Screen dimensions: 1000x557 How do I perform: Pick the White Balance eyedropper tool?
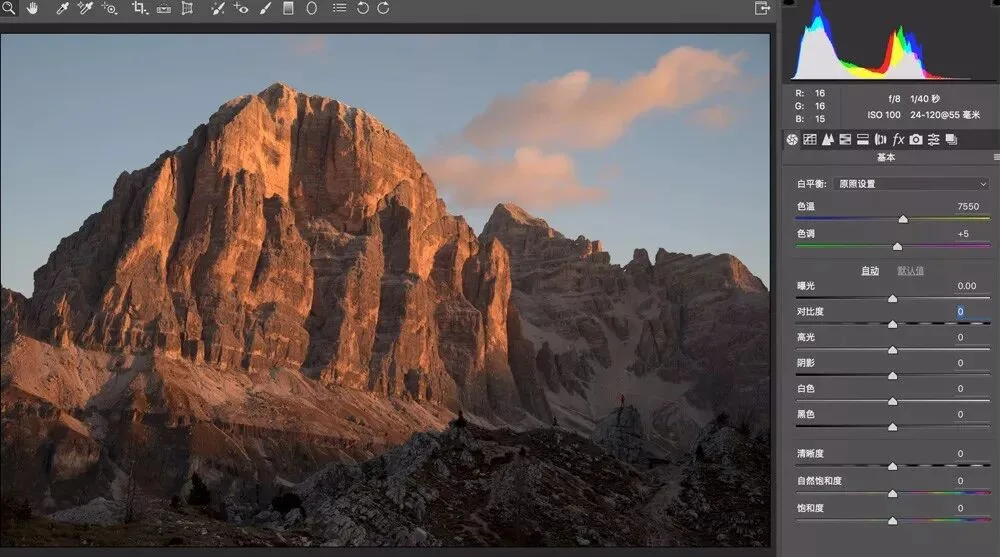pyautogui.click(x=62, y=8)
